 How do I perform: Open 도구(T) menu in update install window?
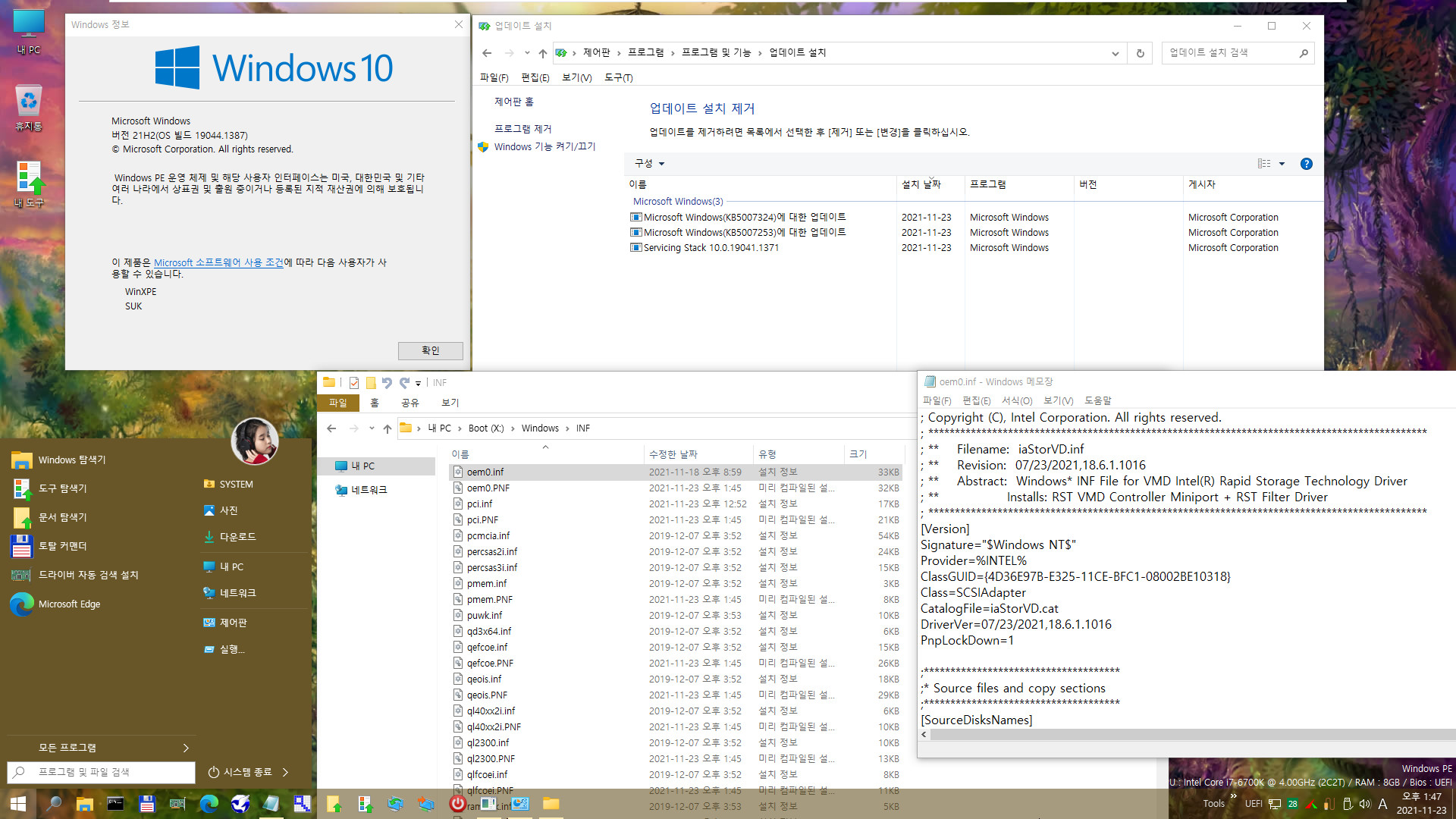pos(619,78)
